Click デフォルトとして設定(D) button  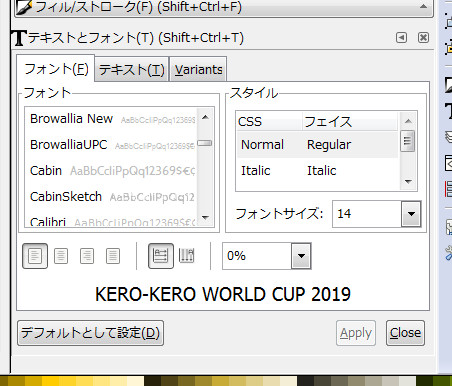point(90,333)
